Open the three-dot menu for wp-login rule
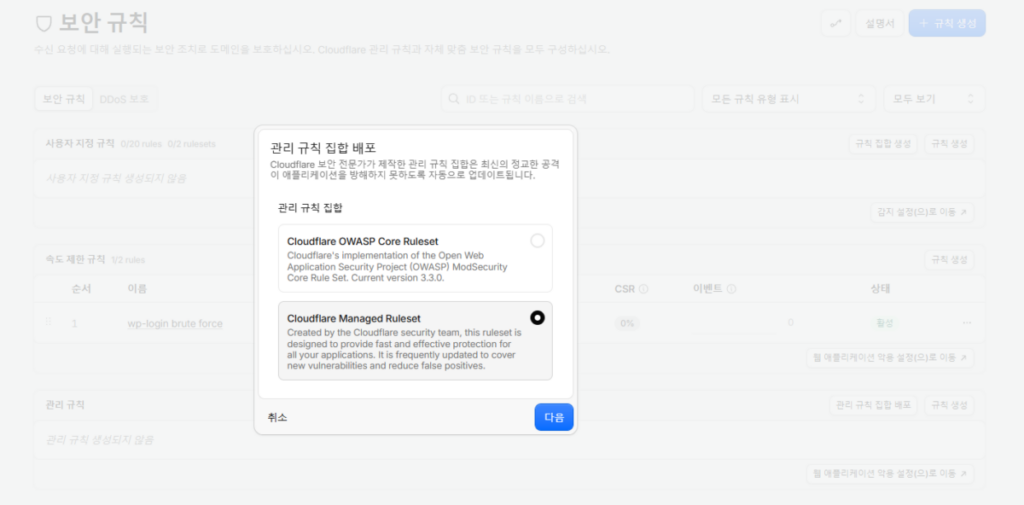Screen dimensions: 1024x505 tap(967, 323)
